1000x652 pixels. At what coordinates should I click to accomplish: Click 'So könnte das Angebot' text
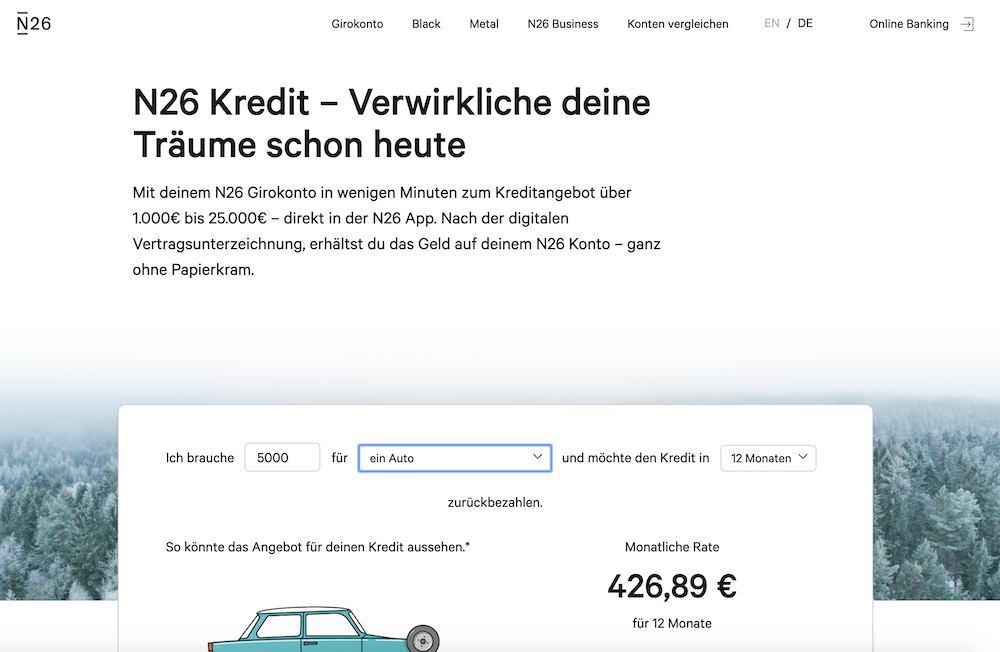click(318, 547)
